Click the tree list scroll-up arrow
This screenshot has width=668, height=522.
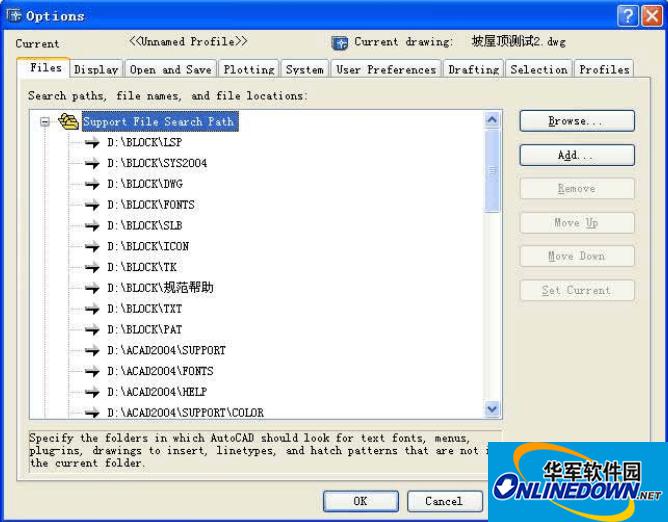pyautogui.click(x=492, y=120)
